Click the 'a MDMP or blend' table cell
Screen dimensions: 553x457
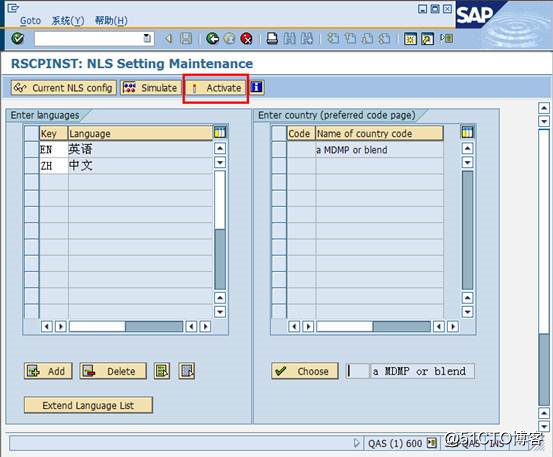(379, 150)
